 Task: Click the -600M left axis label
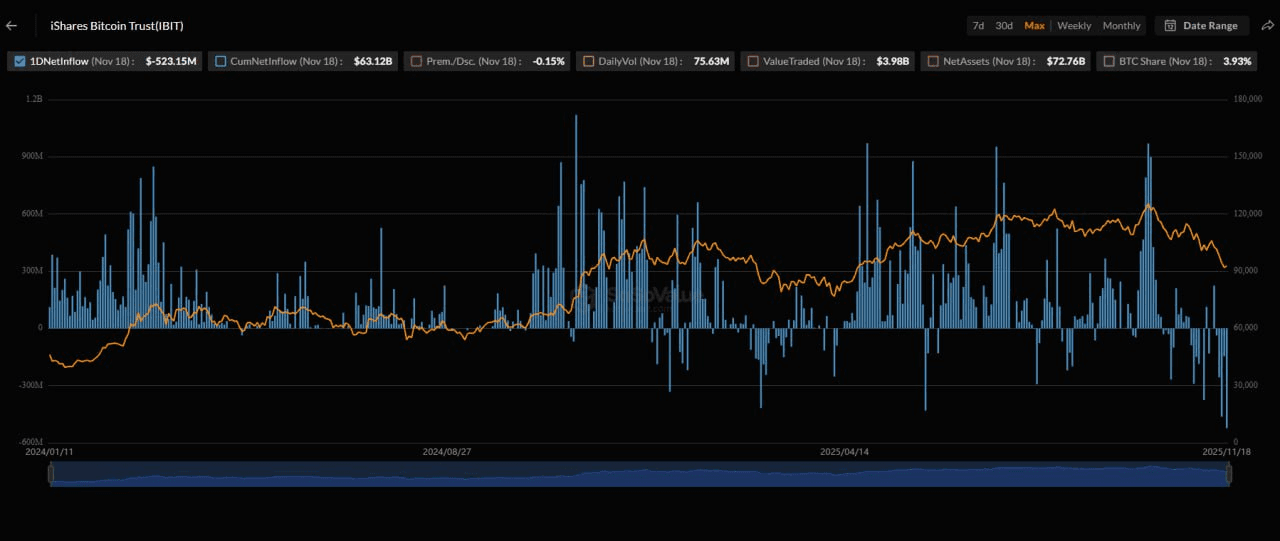pos(31,442)
